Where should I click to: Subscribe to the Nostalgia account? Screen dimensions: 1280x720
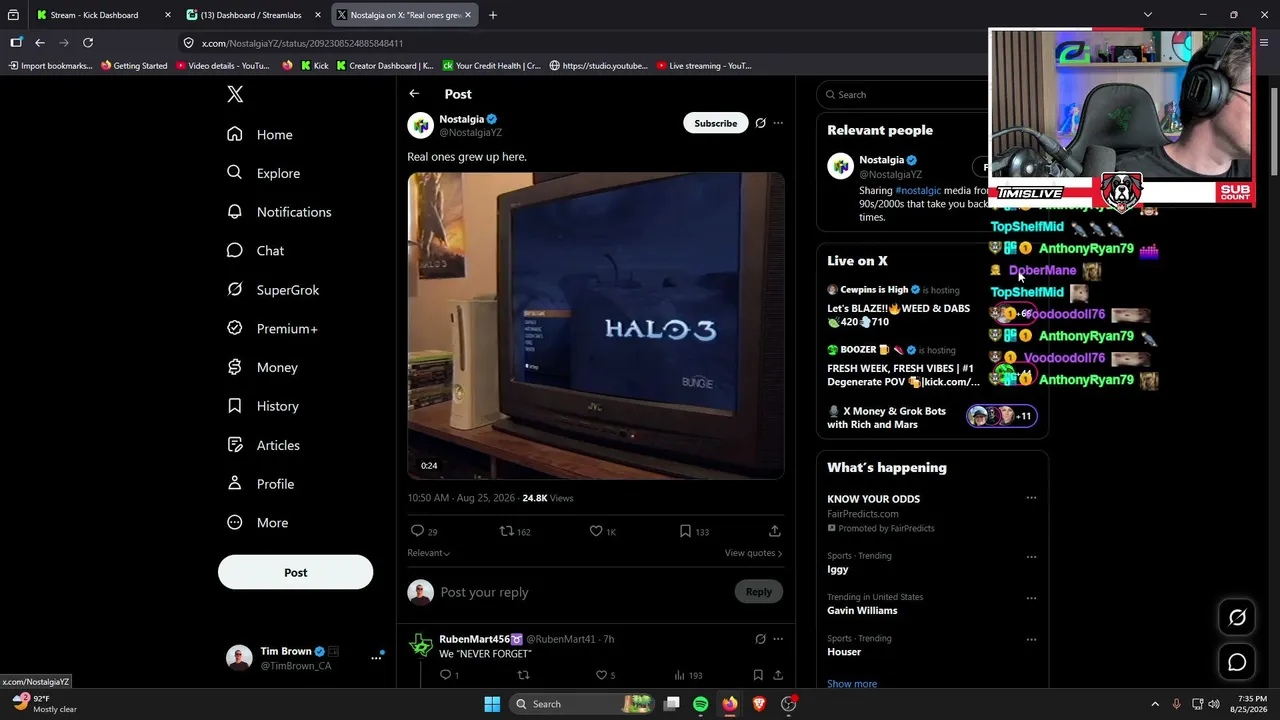716,123
